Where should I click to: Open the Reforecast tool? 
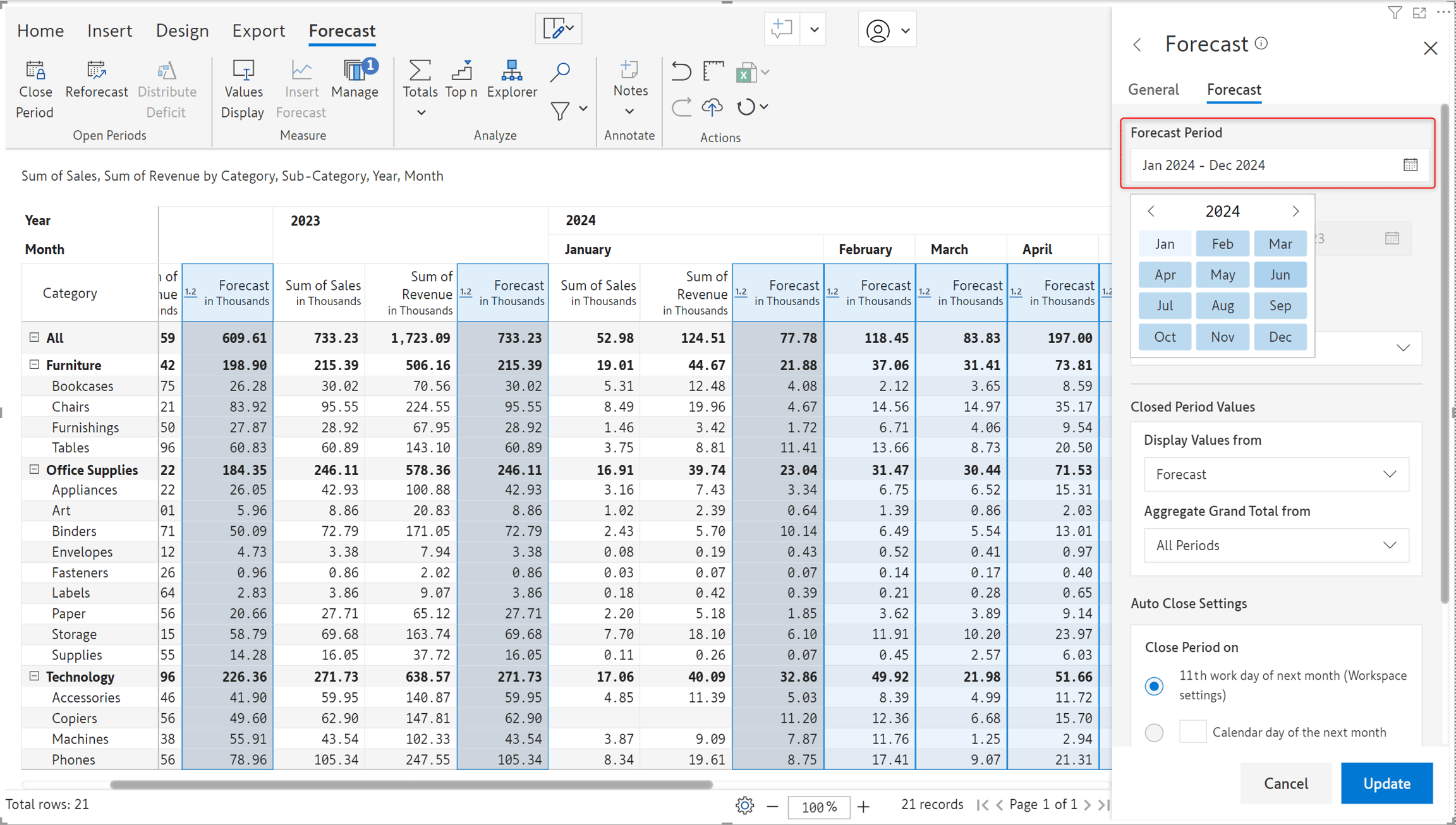tap(96, 80)
